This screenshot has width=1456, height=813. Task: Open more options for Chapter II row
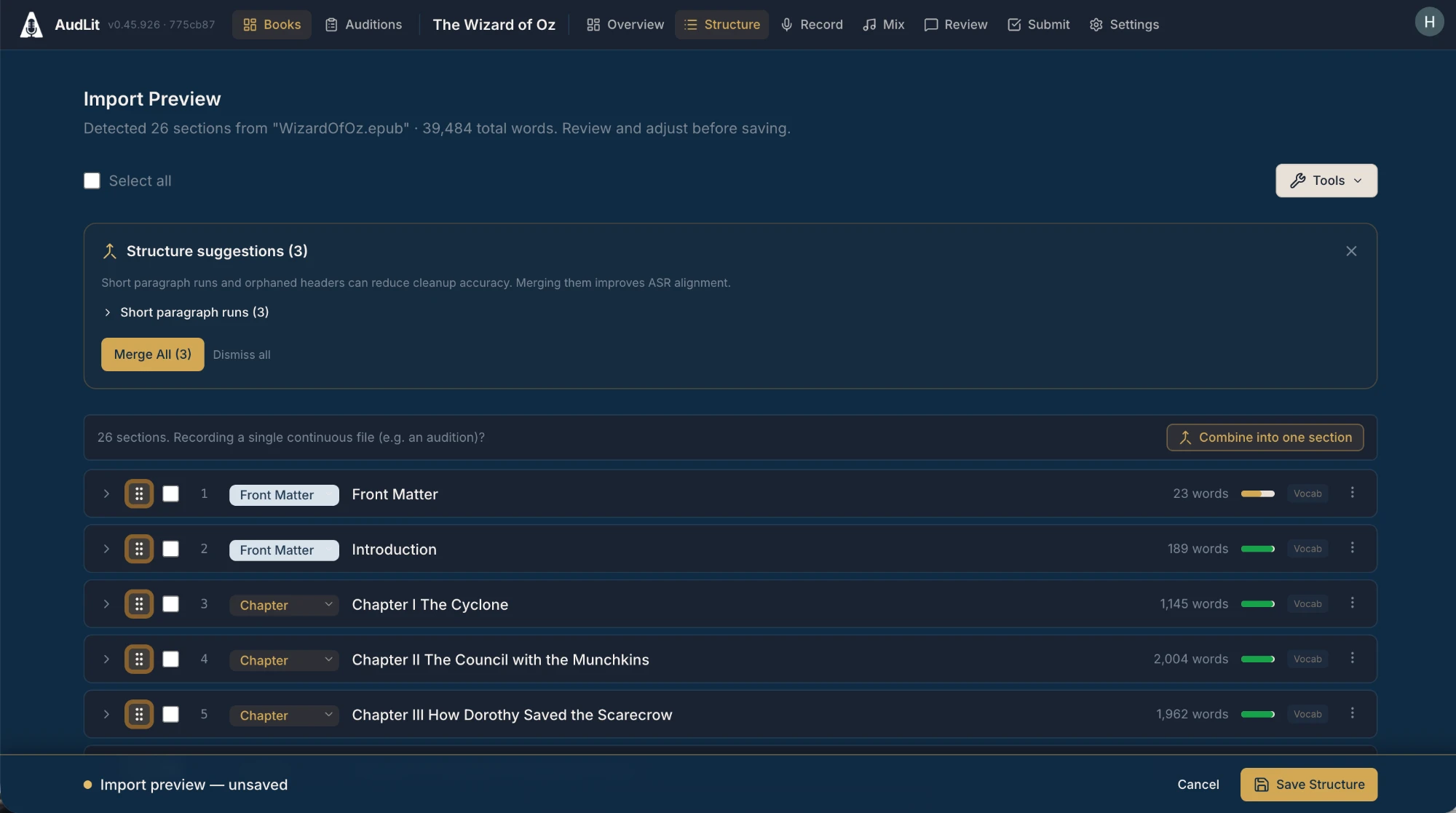click(1352, 659)
